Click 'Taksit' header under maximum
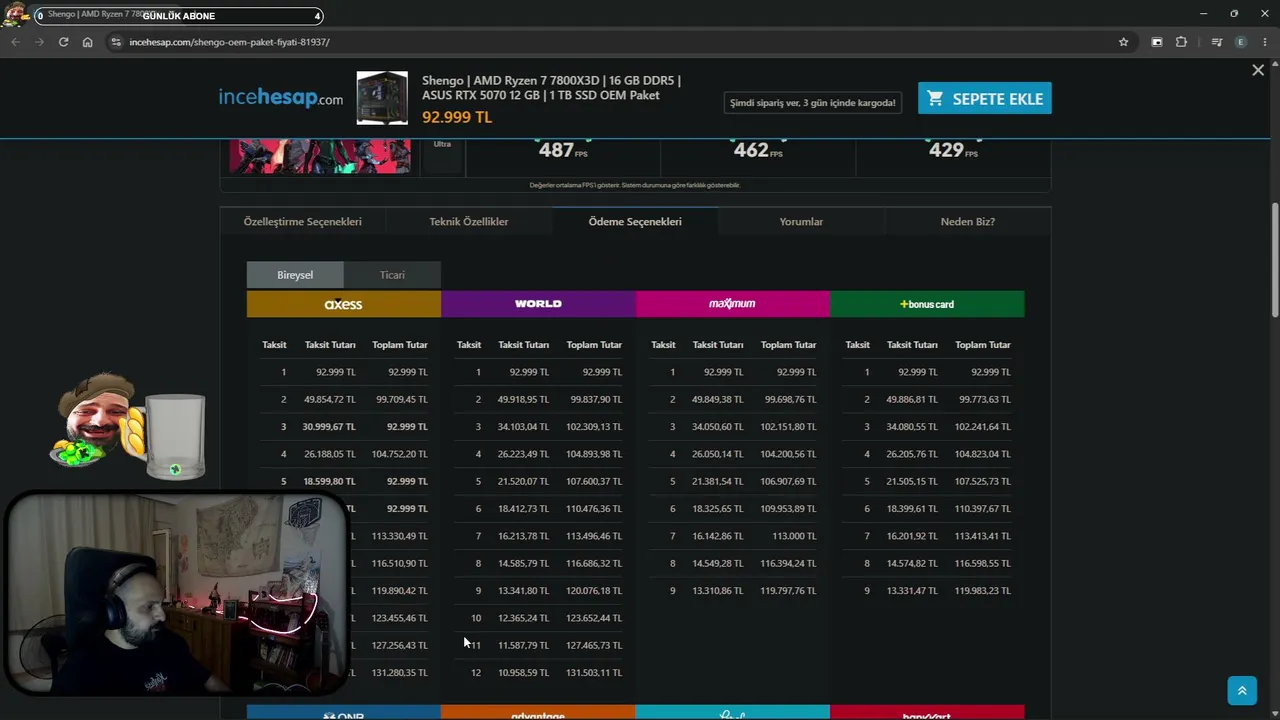Image resolution: width=1280 pixels, height=720 pixels. (x=663, y=345)
